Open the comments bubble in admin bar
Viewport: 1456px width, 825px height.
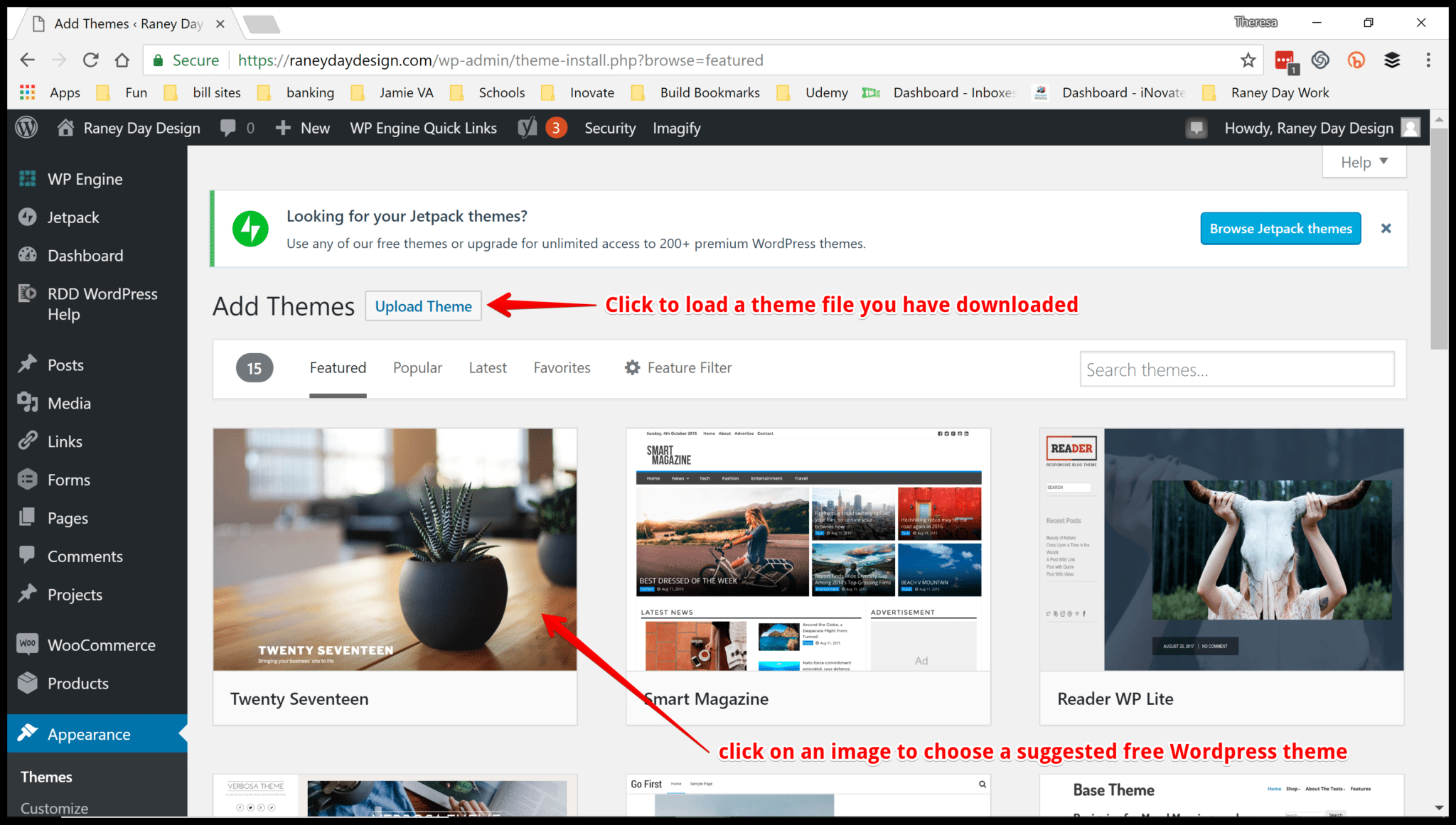[x=228, y=128]
